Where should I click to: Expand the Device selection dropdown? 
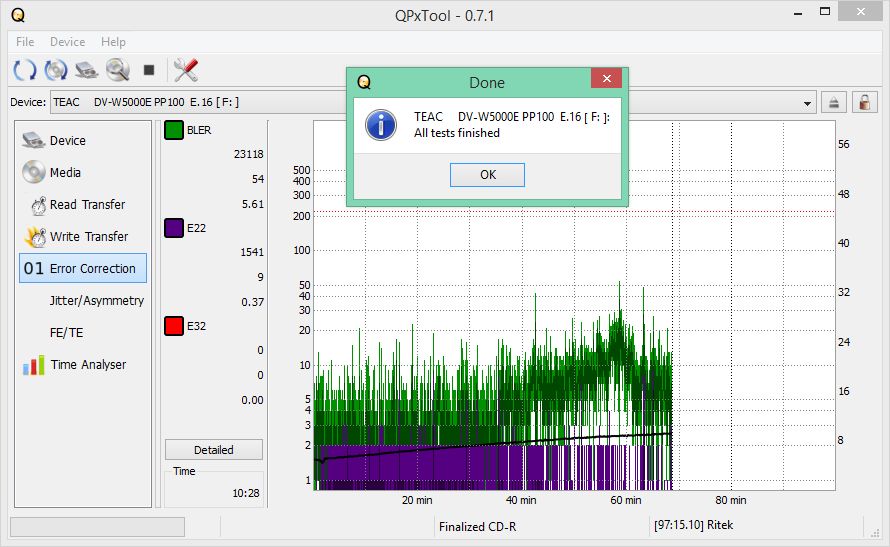[807, 103]
